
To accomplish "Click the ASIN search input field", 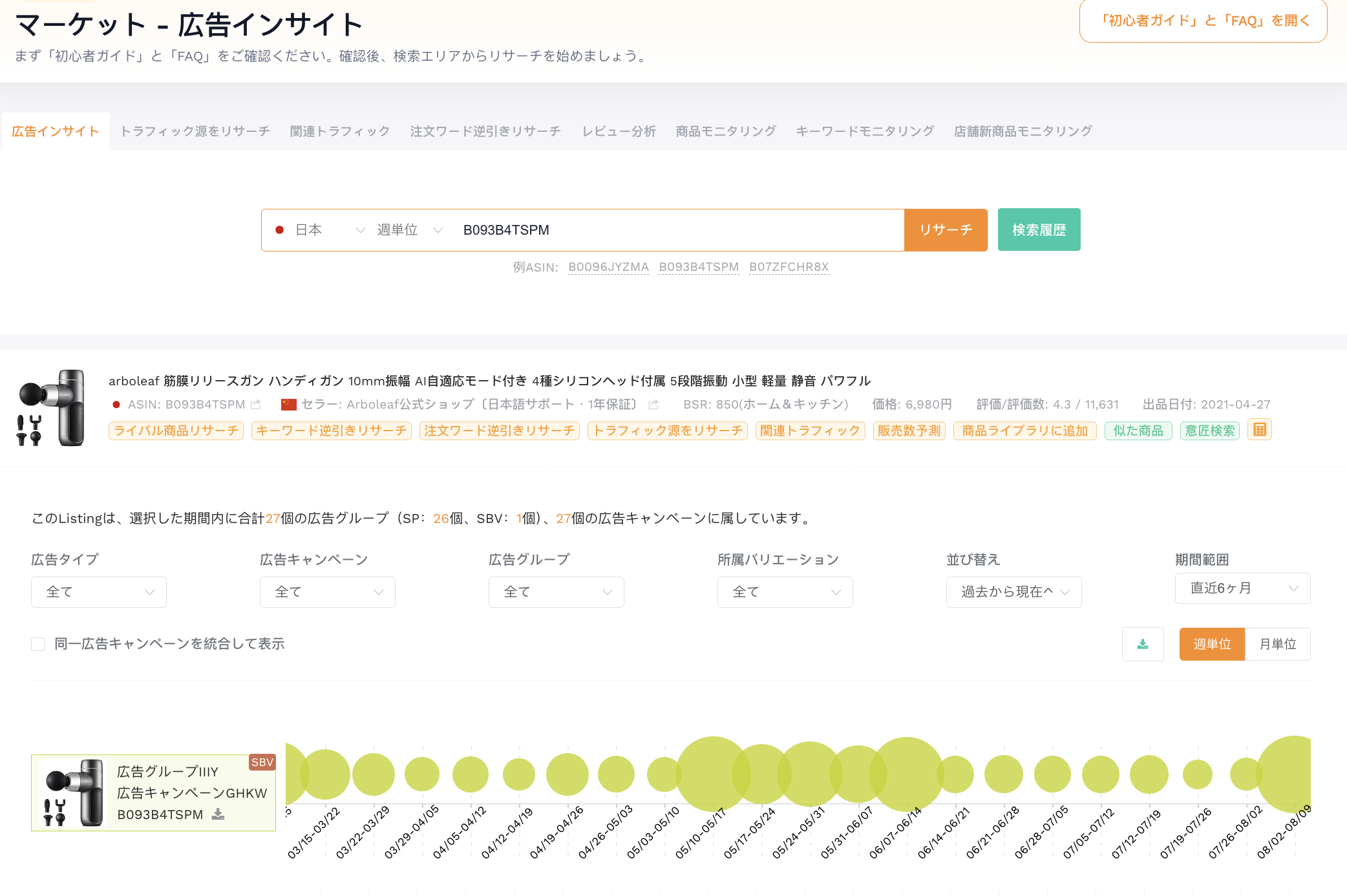I will pos(679,230).
